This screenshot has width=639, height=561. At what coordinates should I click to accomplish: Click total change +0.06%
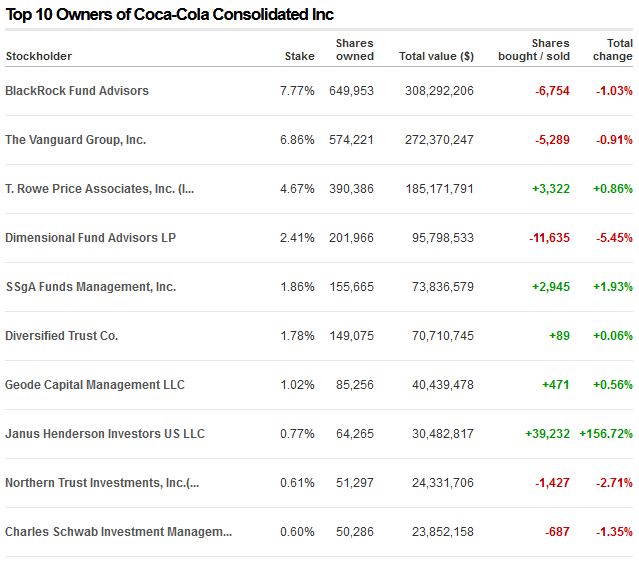coord(613,336)
